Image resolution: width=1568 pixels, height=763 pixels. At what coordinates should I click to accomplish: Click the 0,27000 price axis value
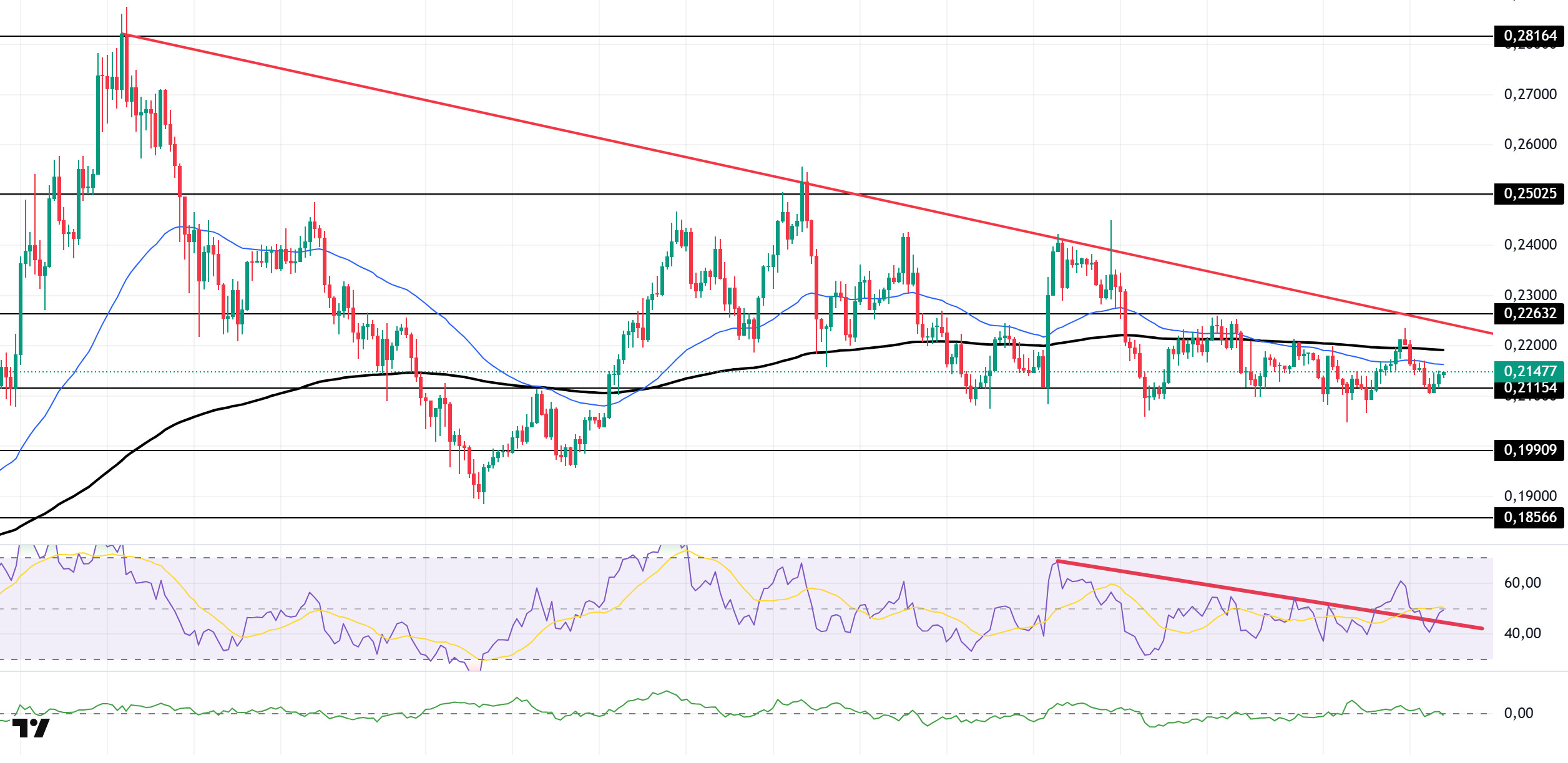click(1530, 94)
